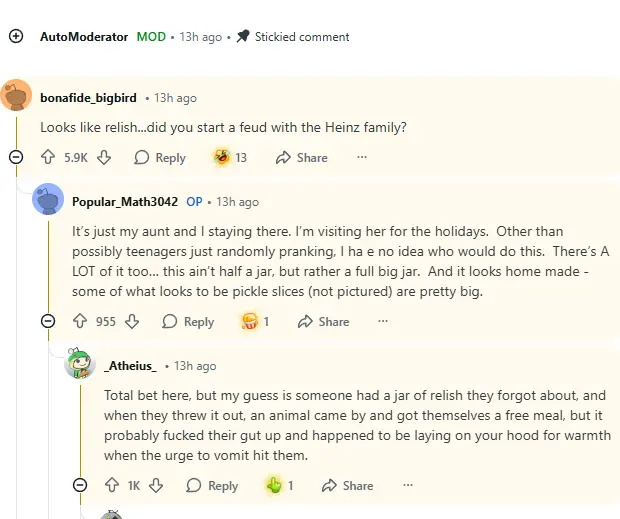Upvote bonafide_bigbird's relish comment

(48, 157)
